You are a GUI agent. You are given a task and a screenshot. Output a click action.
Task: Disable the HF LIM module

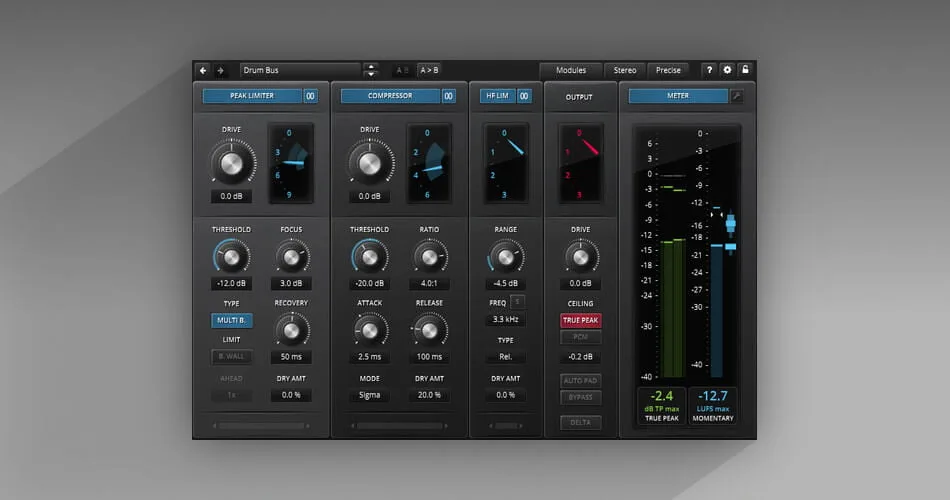click(497, 96)
